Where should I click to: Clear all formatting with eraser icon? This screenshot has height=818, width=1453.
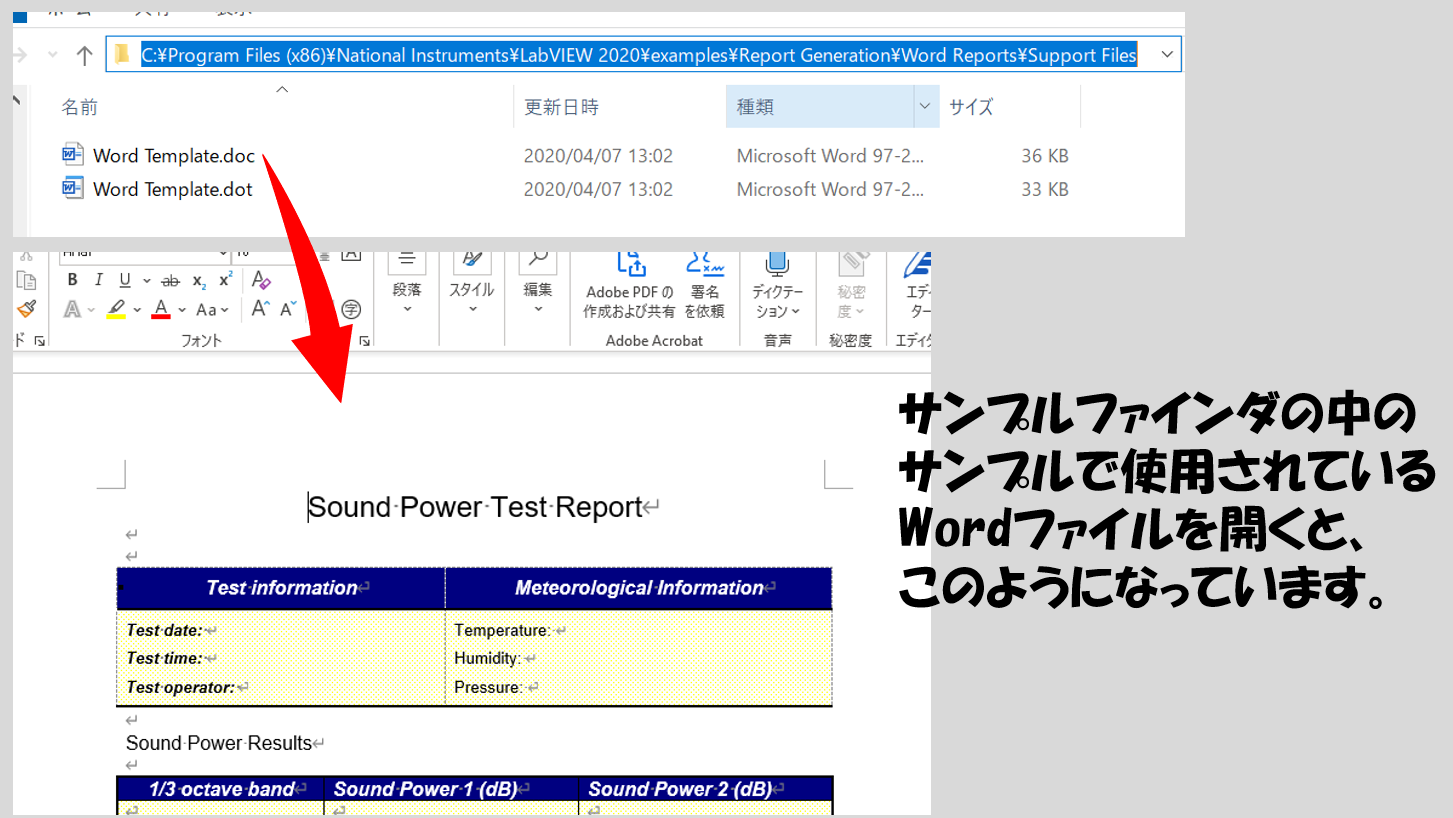(x=261, y=280)
